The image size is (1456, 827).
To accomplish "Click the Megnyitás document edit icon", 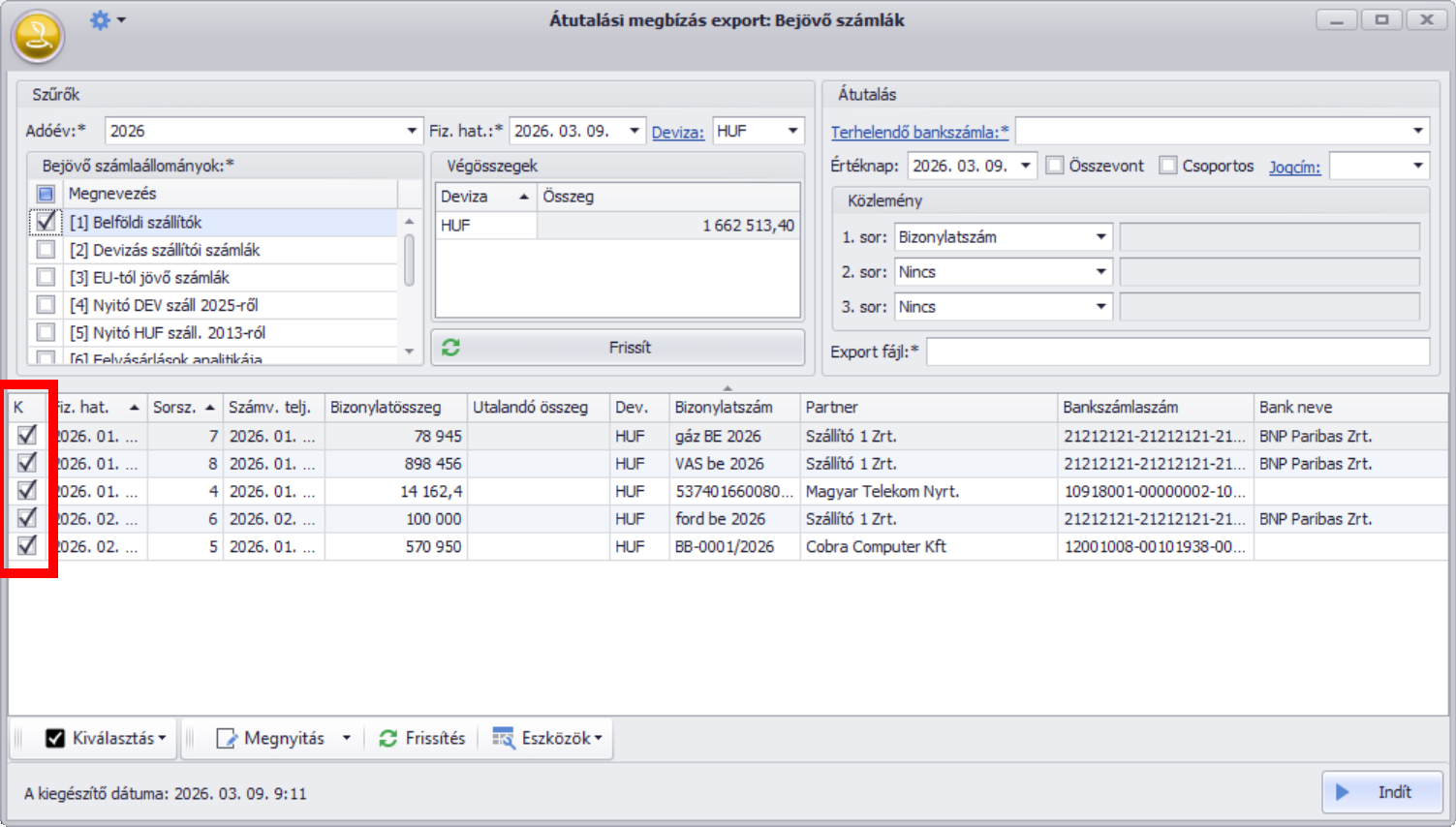I will tap(226, 739).
